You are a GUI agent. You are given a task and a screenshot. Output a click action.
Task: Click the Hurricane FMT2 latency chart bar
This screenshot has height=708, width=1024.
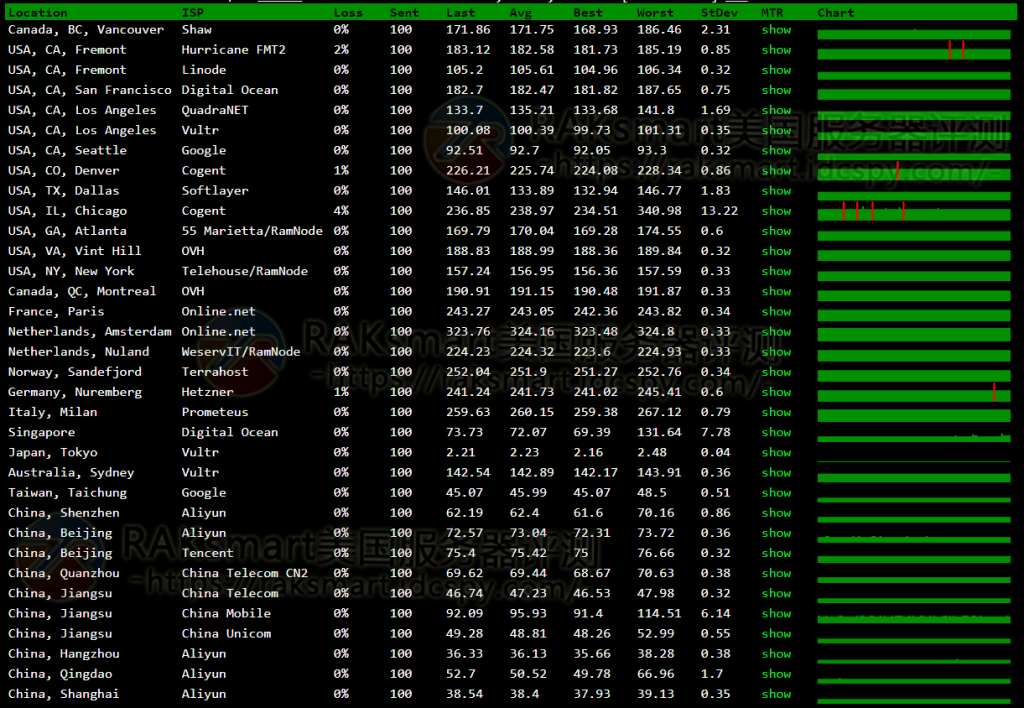[x=914, y=50]
